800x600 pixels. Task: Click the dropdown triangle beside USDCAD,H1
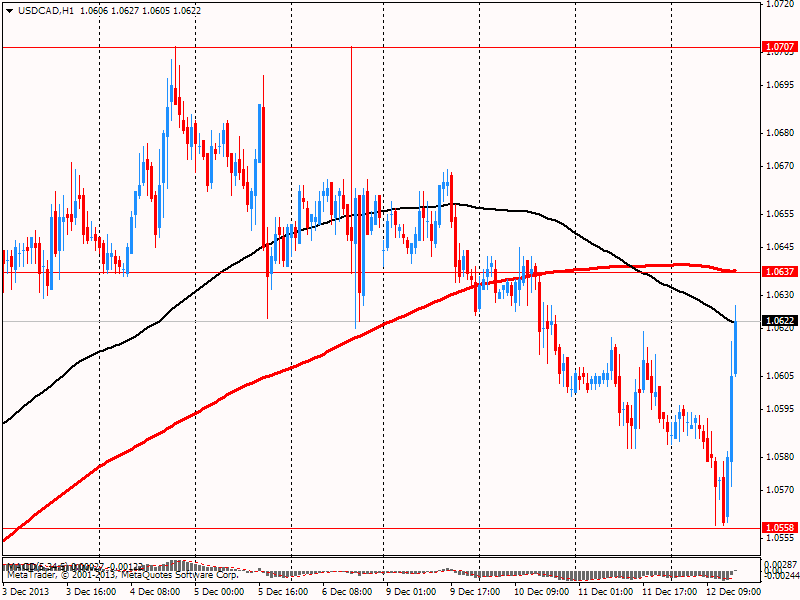(x=8, y=10)
